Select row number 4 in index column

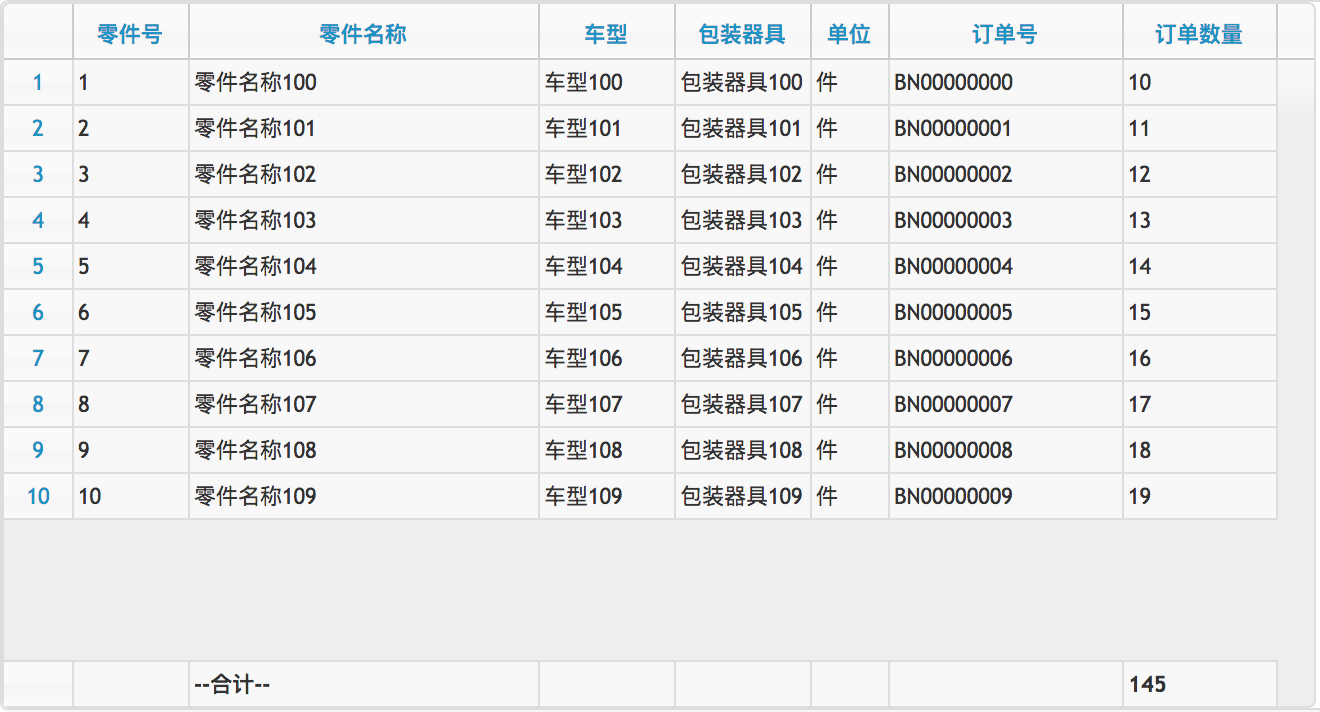(38, 221)
